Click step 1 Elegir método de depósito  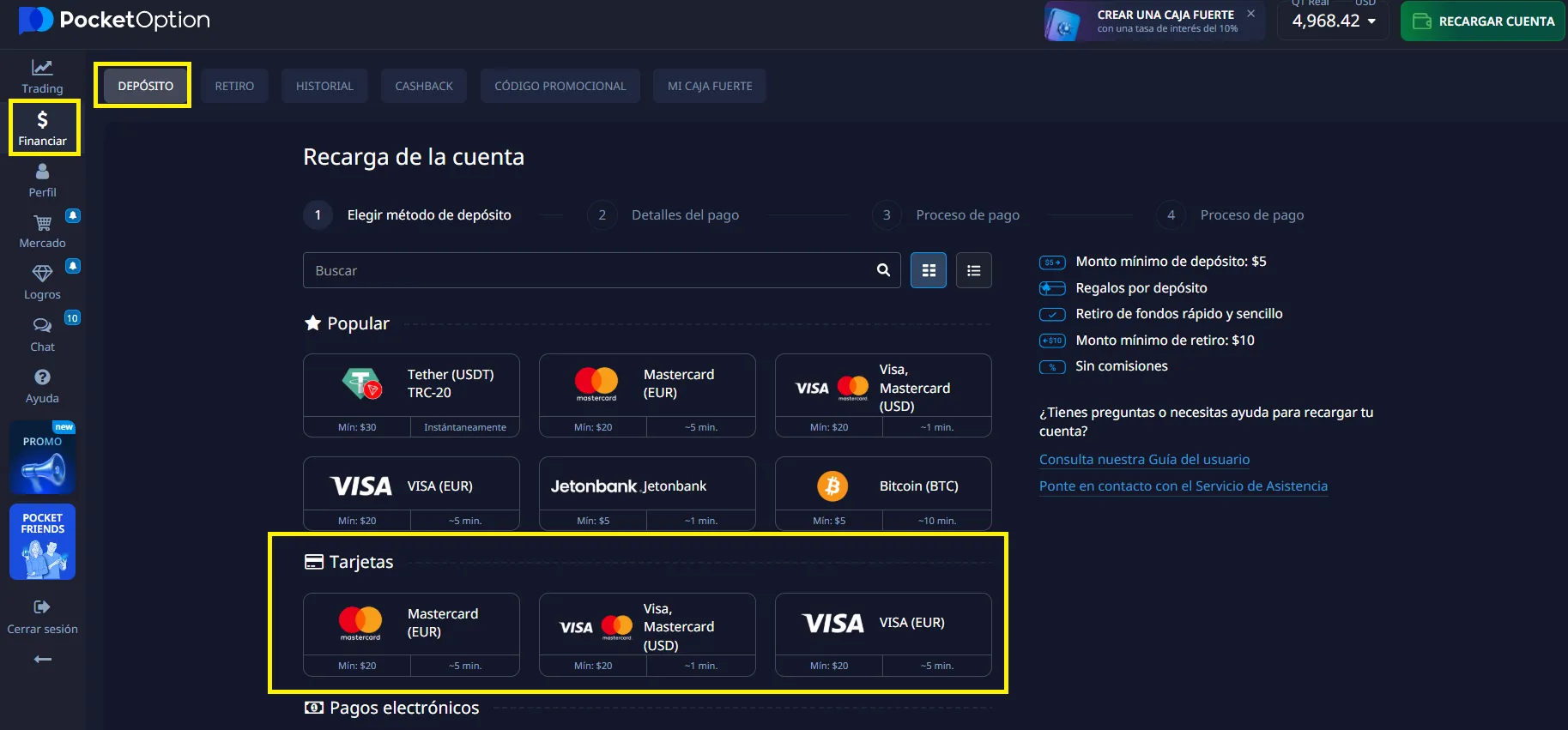coord(408,214)
